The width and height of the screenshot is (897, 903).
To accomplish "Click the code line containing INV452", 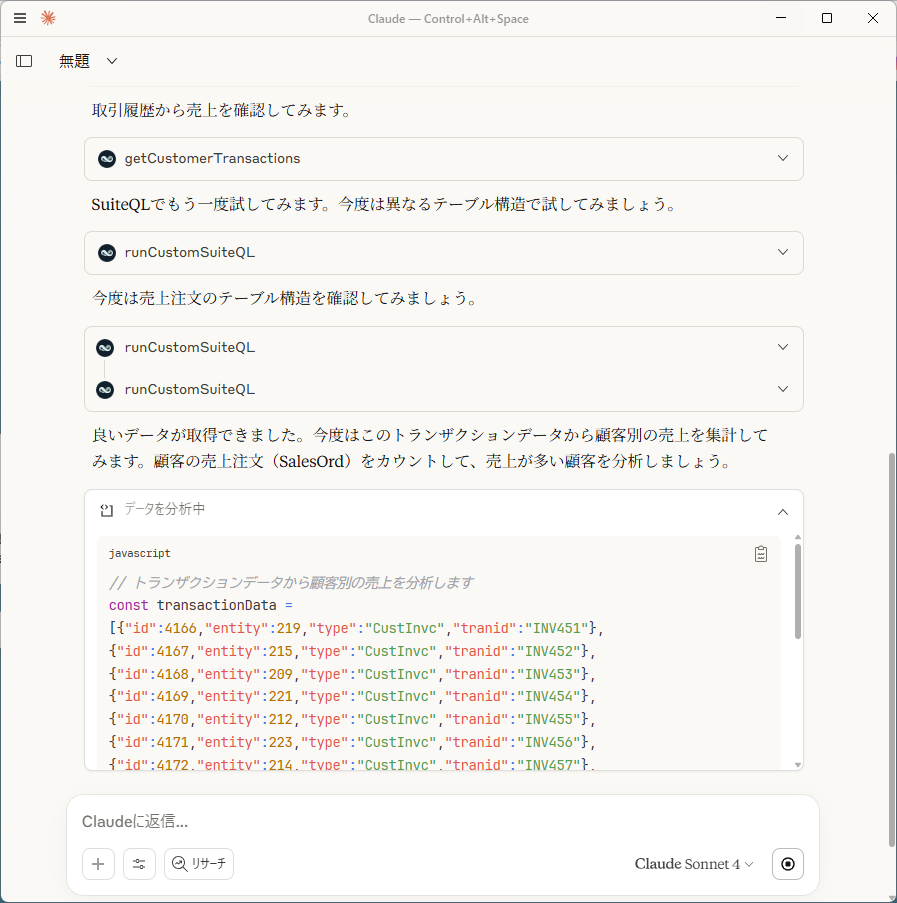I will point(352,651).
